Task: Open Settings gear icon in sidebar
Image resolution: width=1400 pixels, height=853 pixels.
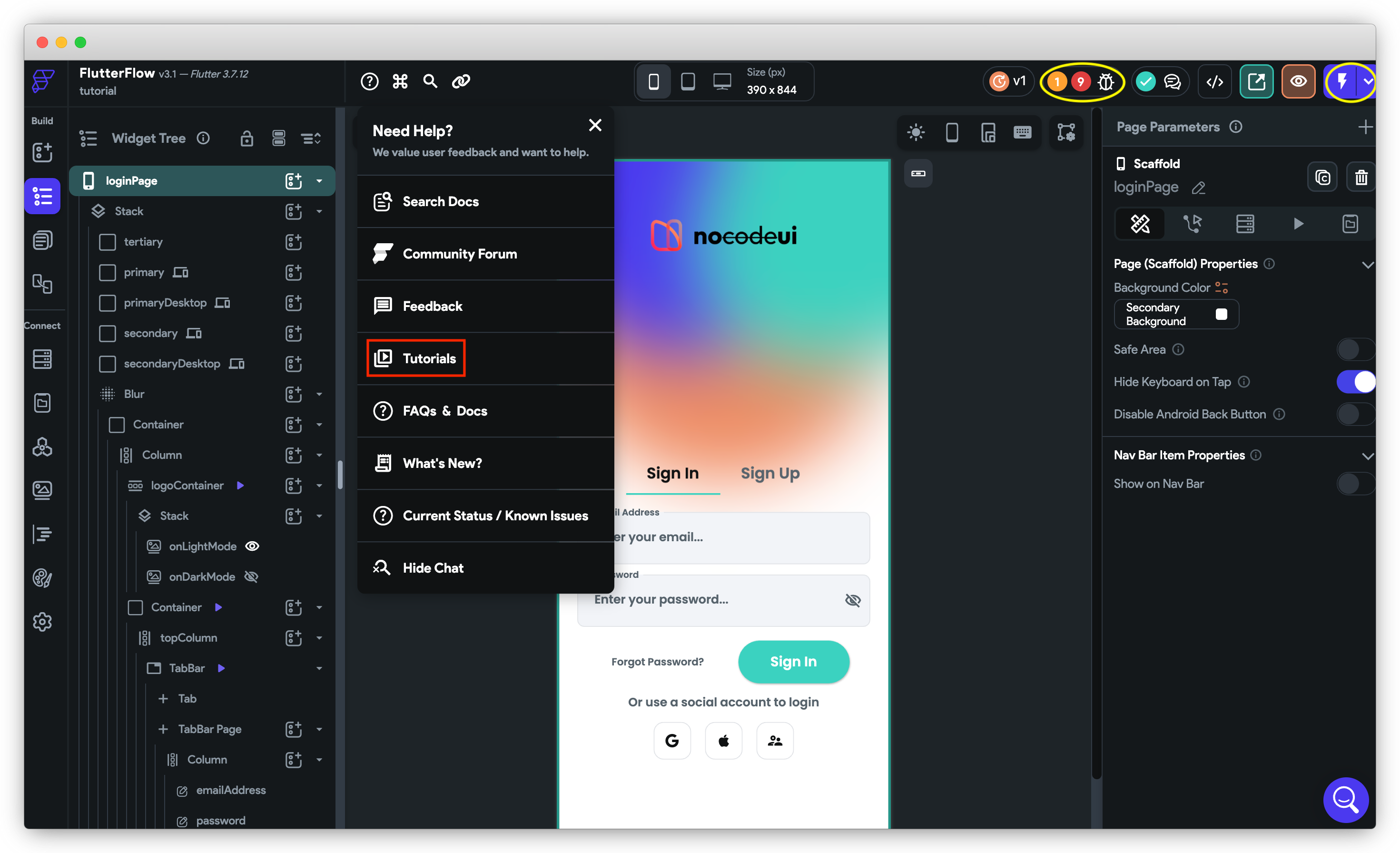Action: (x=42, y=622)
